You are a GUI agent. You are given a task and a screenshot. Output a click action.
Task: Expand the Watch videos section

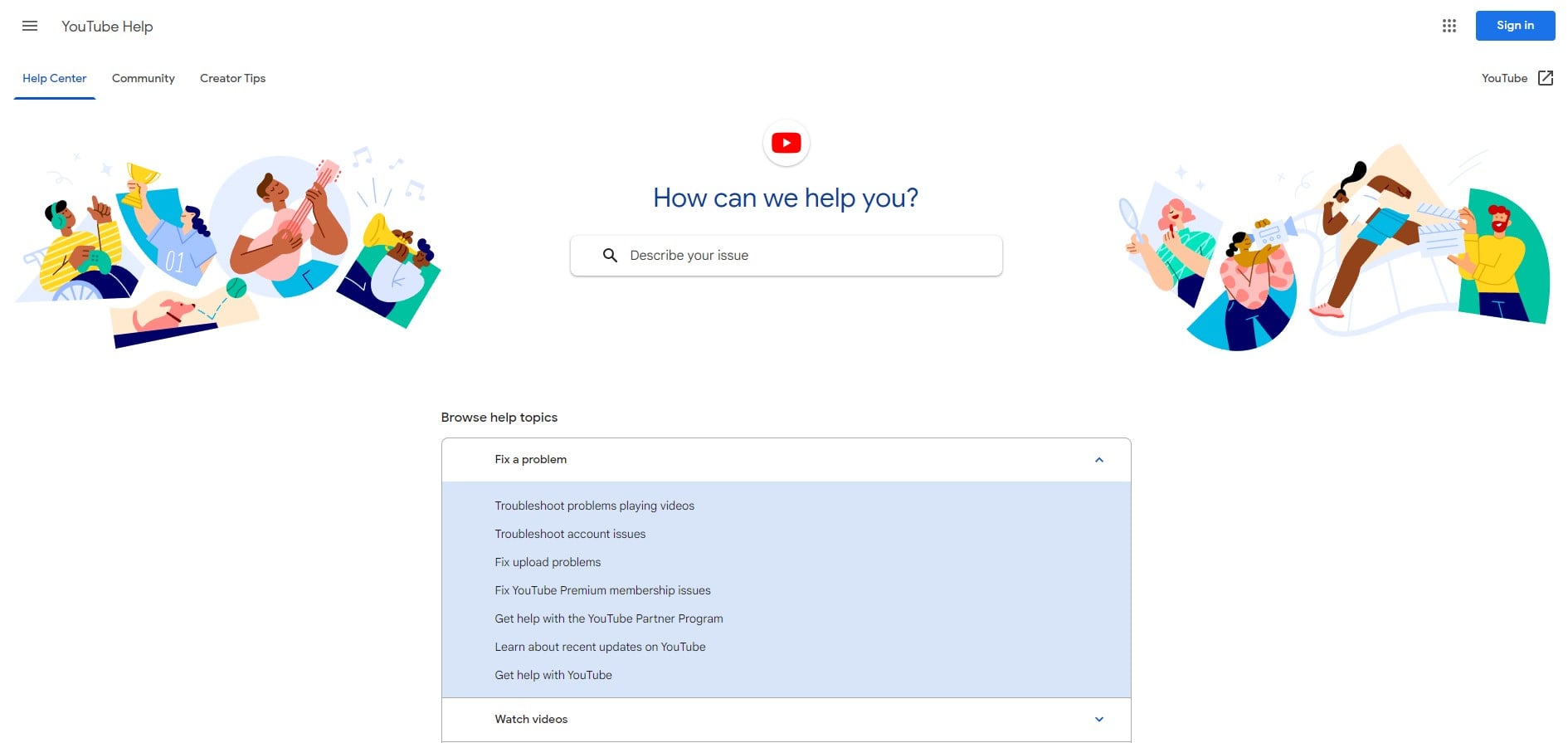(x=786, y=720)
